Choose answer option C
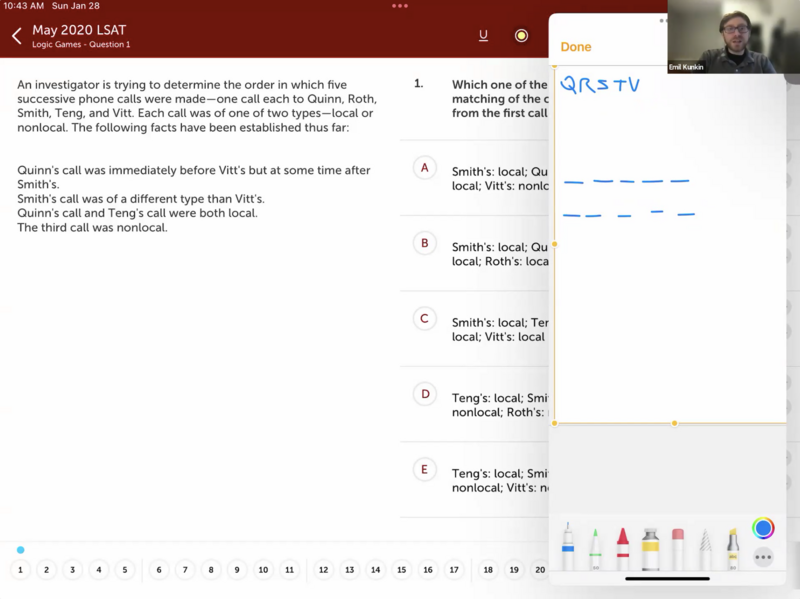This screenshot has width=800, height=599. pyautogui.click(x=425, y=319)
